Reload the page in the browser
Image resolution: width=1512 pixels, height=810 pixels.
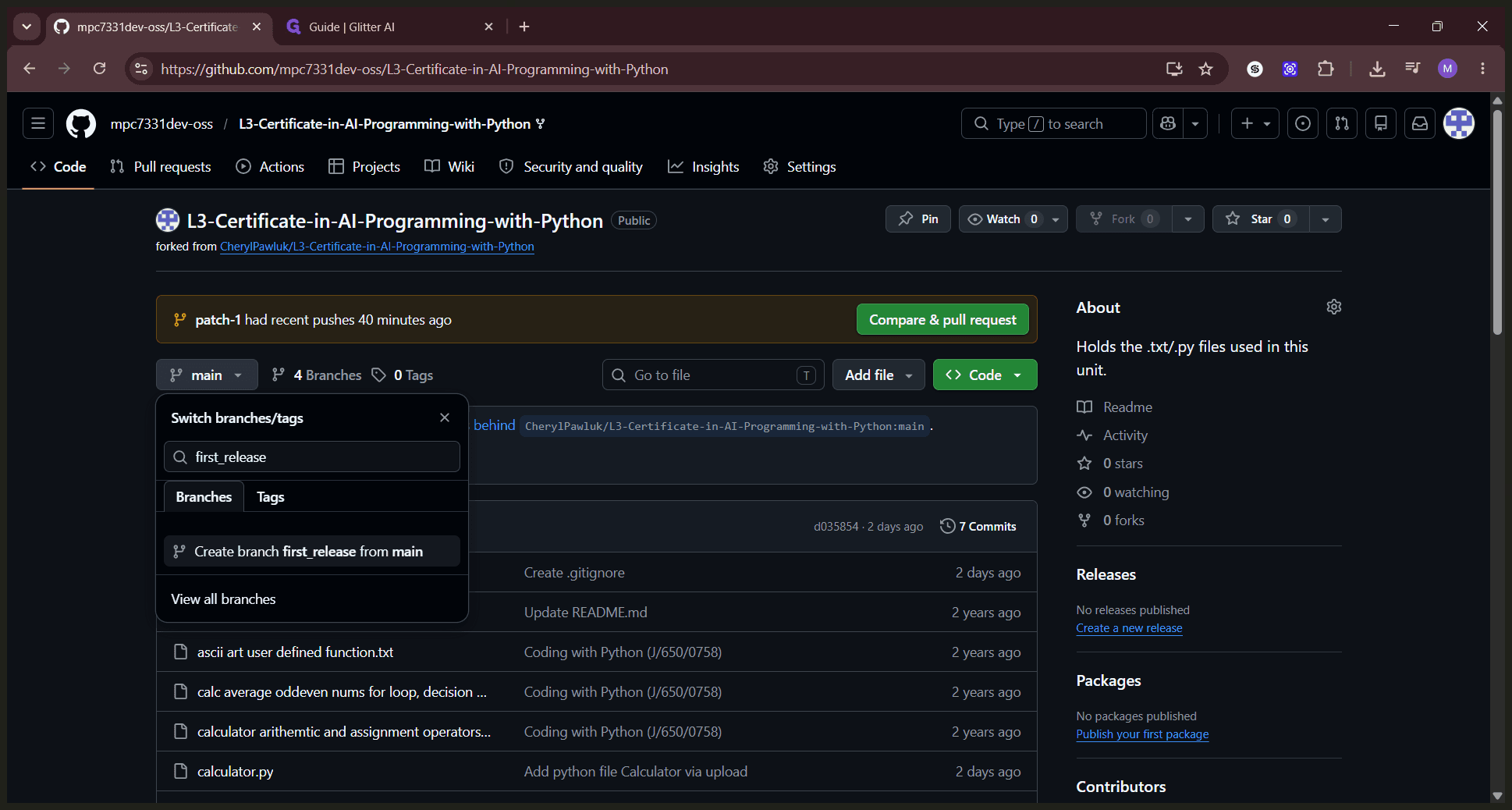coord(99,69)
